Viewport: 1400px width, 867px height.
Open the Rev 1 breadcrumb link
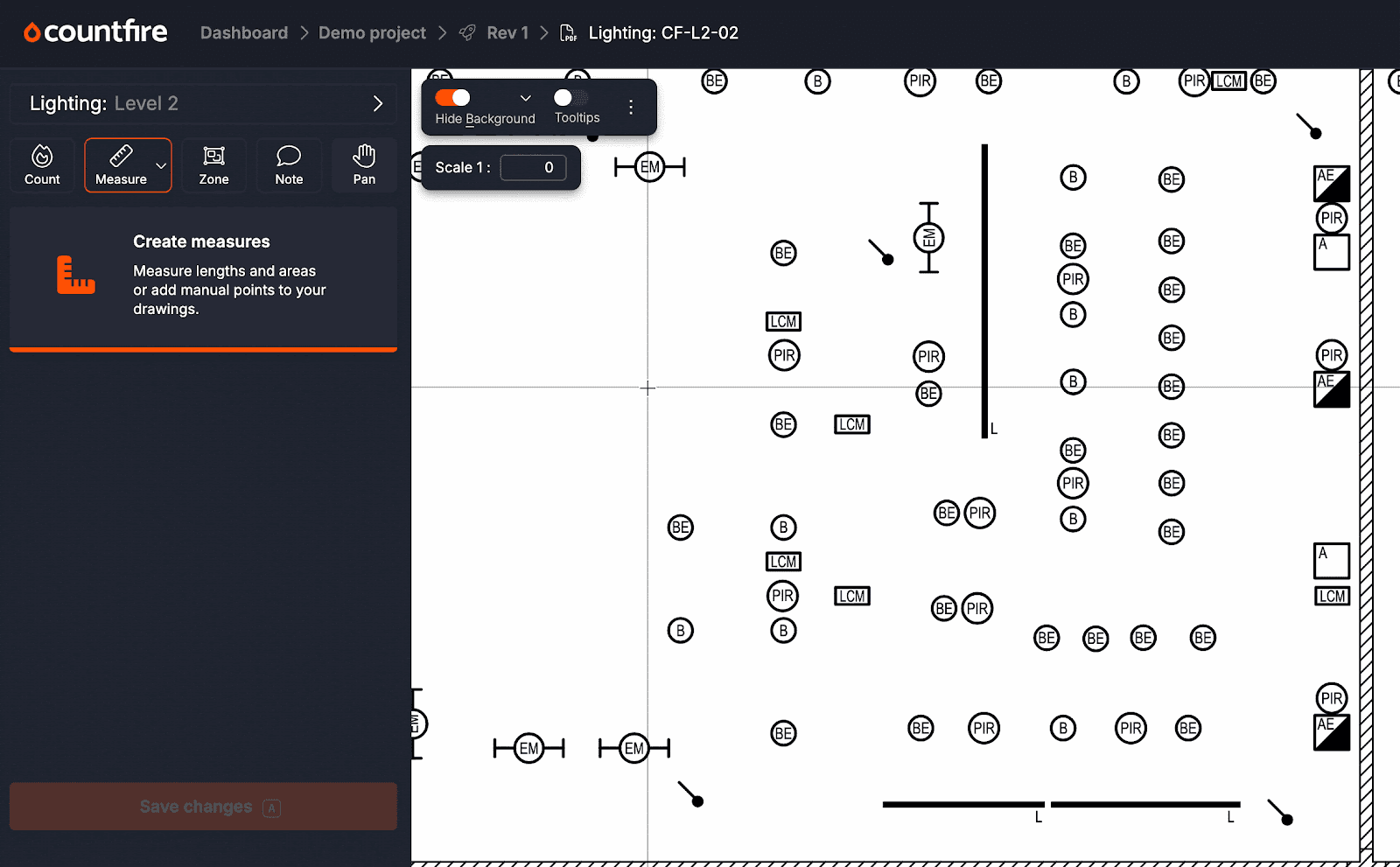coord(507,33)
